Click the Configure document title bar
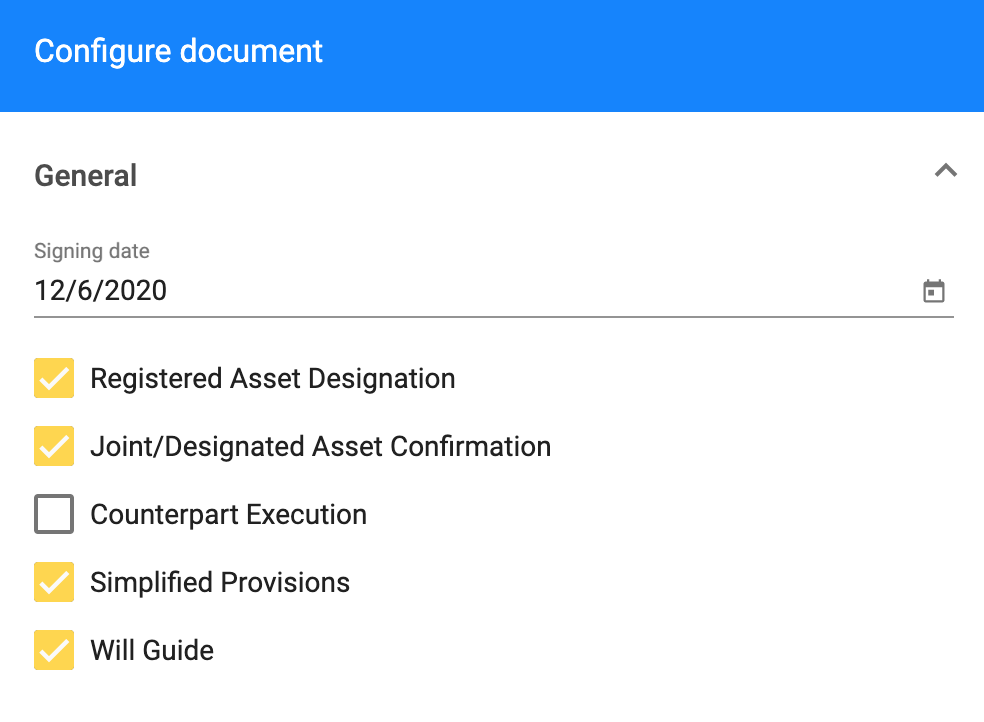This screenshot has width=984, height=722. pos(178,51)
